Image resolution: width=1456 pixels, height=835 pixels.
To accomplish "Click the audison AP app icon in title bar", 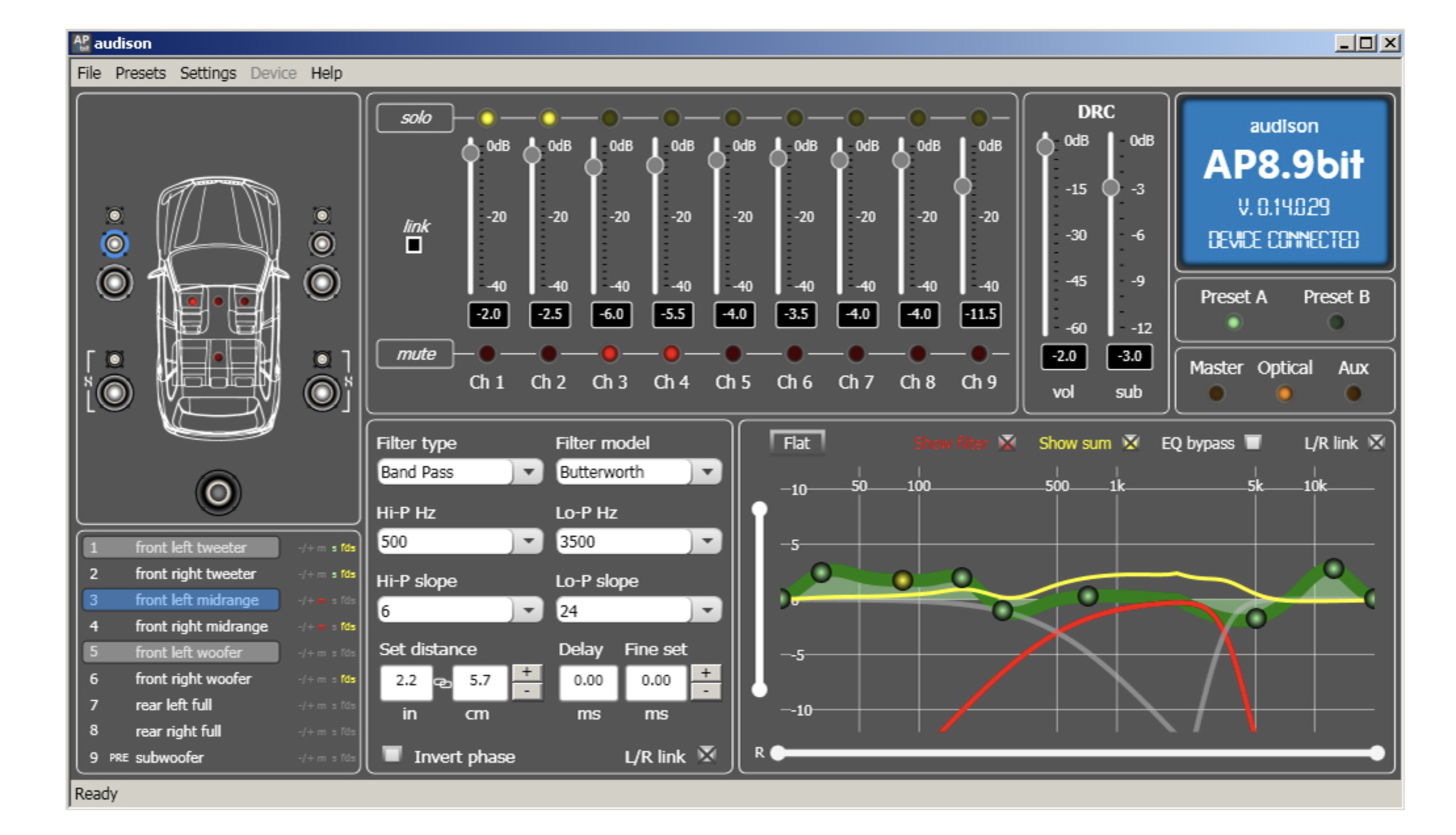I will (81, 43).
